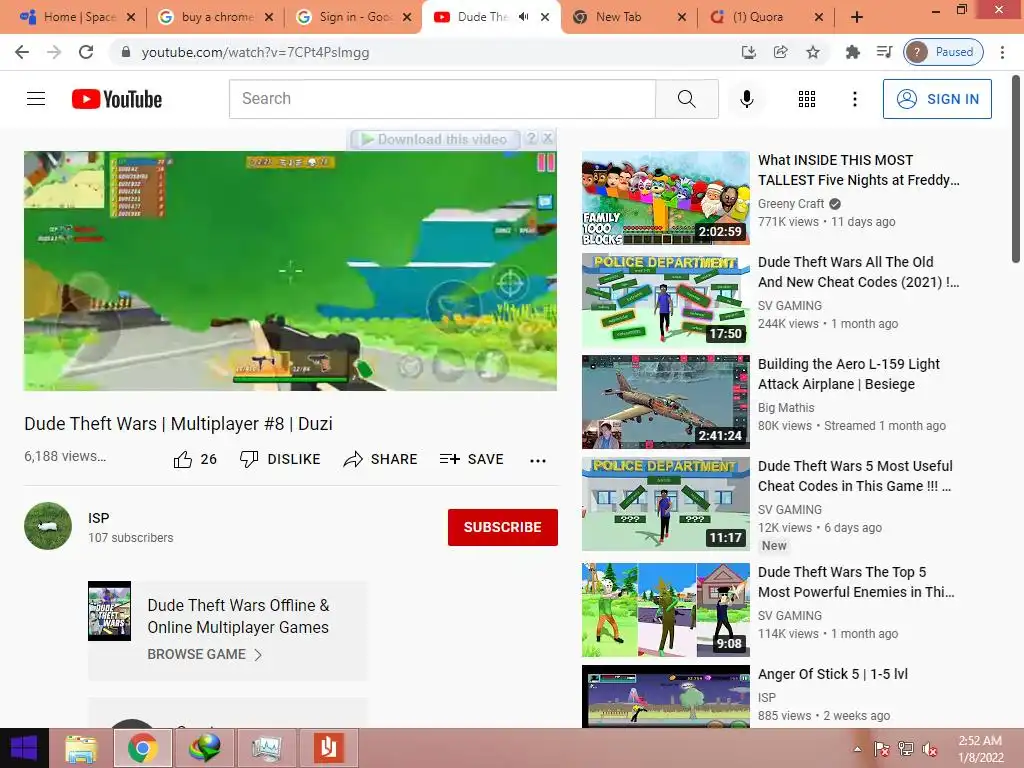The width and height of the screenshot is (1024, 768).
Task: Open Chrome three-dot menu
Action: point(1002,52)
